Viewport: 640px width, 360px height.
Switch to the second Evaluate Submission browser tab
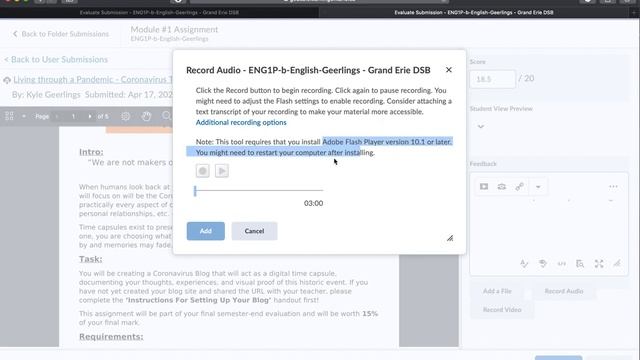473,12
